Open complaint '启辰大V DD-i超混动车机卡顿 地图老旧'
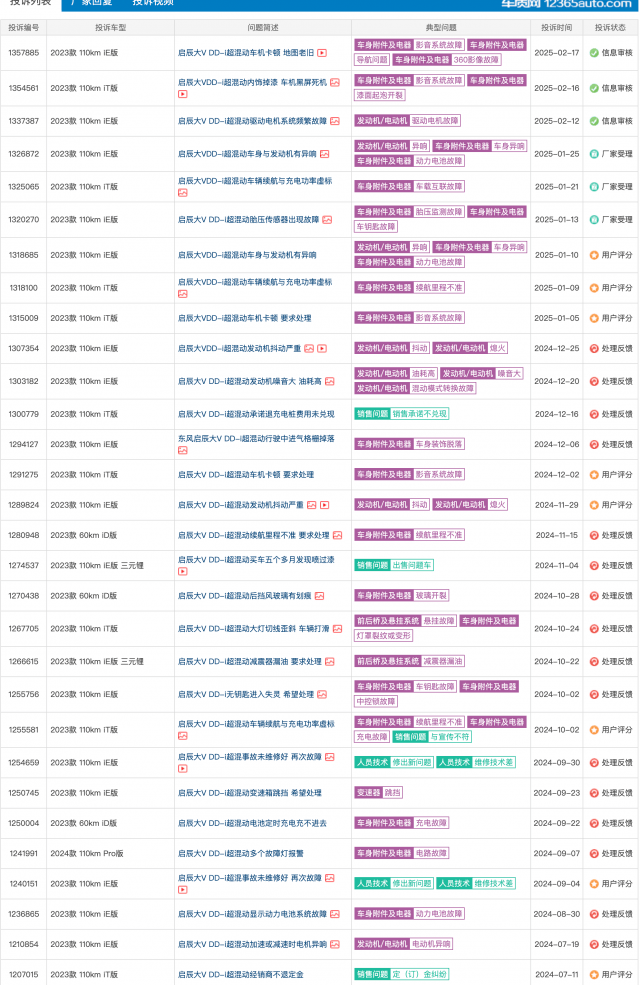 [246, 53]
